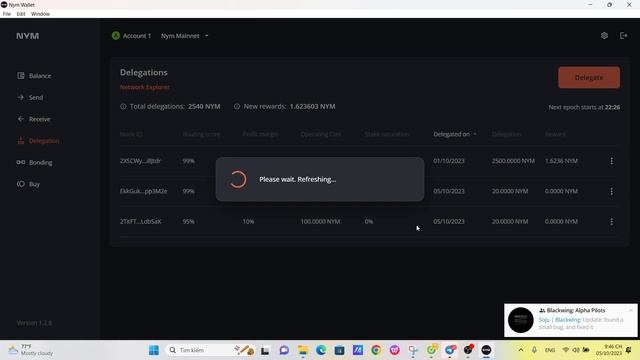640x360 pixels.
Task: Open the weather widget
Action: 31,350
